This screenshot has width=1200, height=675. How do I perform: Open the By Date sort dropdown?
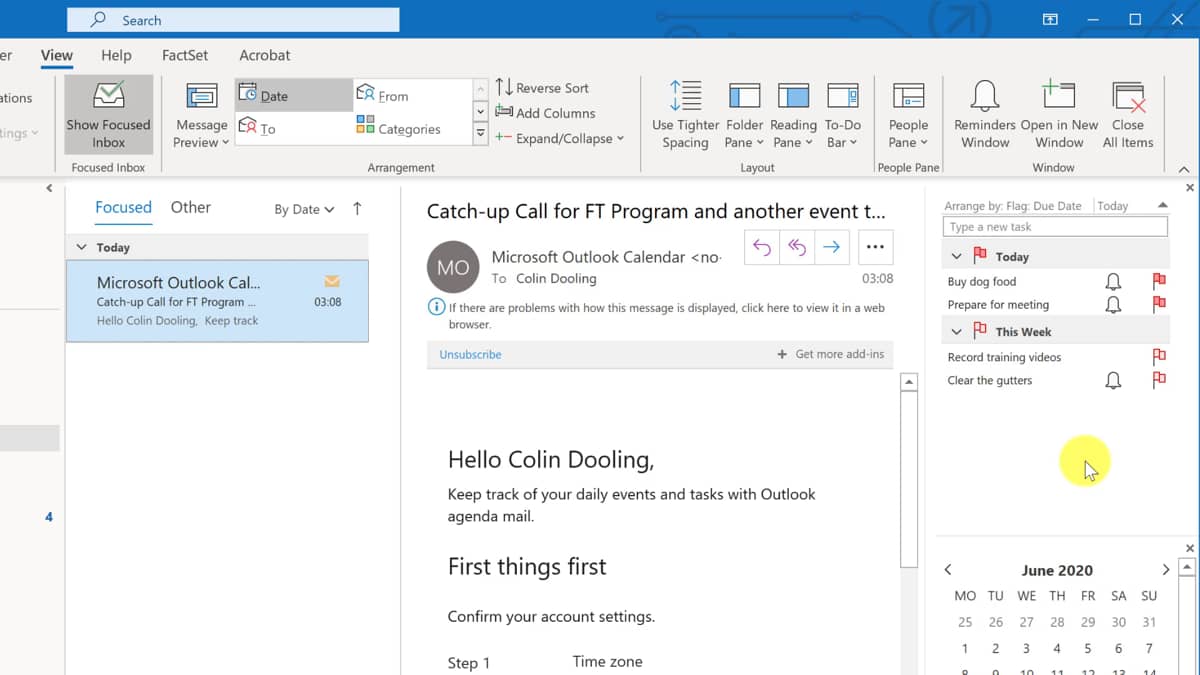(x=304, y=209)
